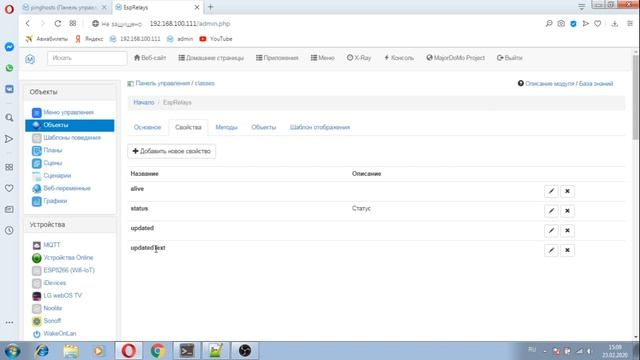
Task: Open Веб-сайт in top navigation
Action: coord(150,58)
